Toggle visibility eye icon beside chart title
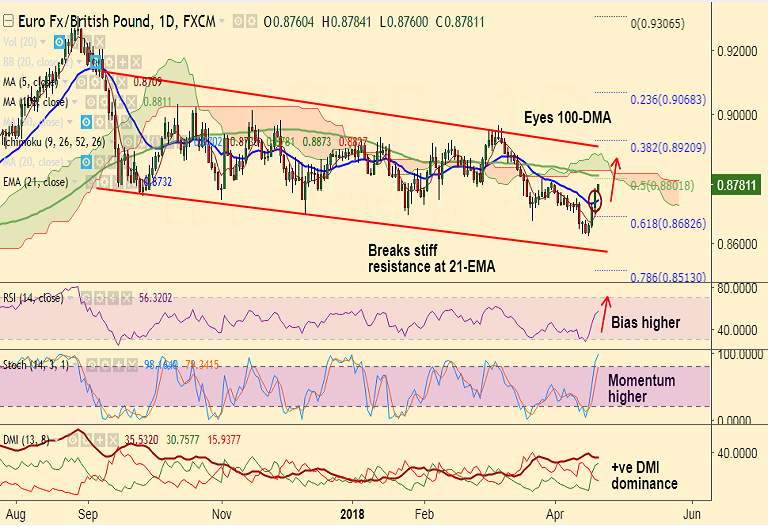This screenshot has height=527, width=768. coord(238,22)
